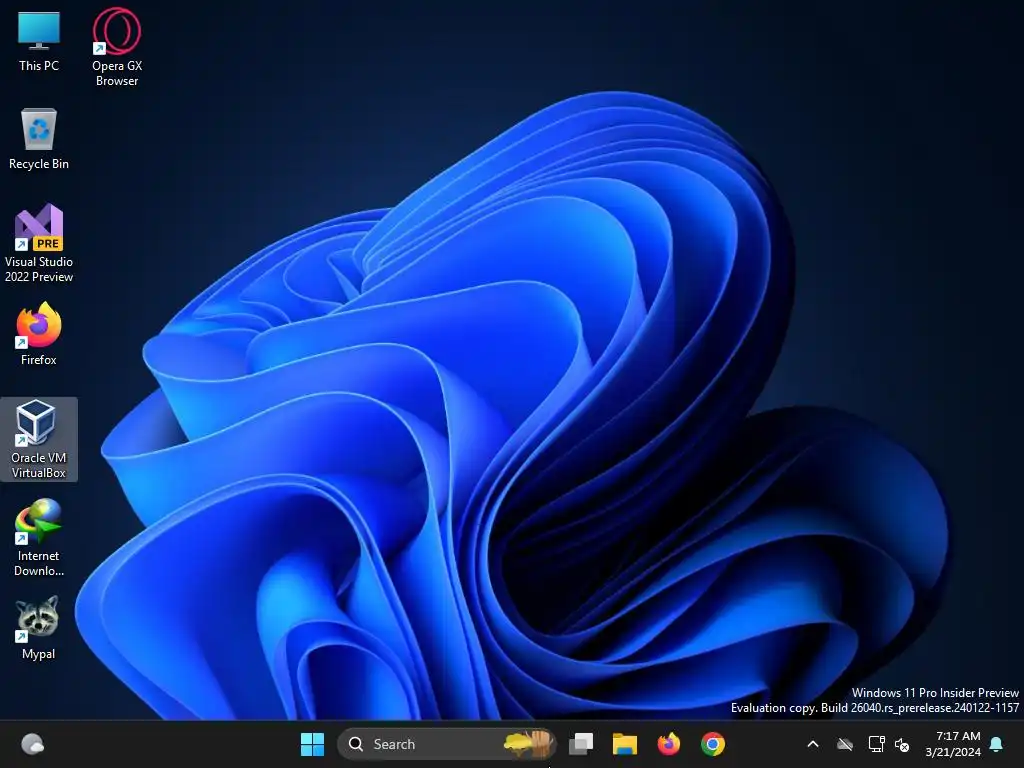Click the muted volume tray icon
The height and width of the screenshot is (768, 1024).
pos(902,744)
